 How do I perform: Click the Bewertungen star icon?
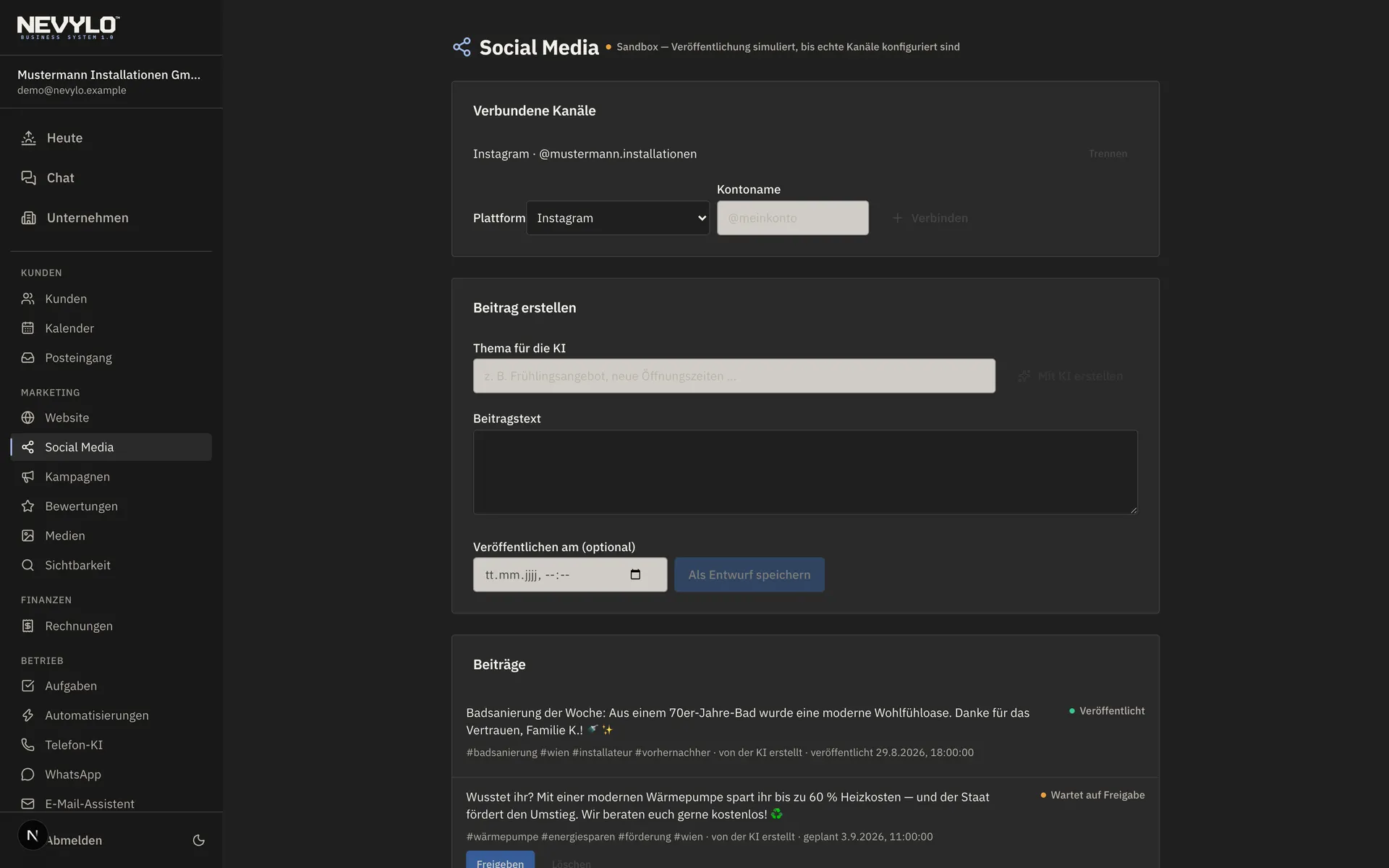coord(27,506)
